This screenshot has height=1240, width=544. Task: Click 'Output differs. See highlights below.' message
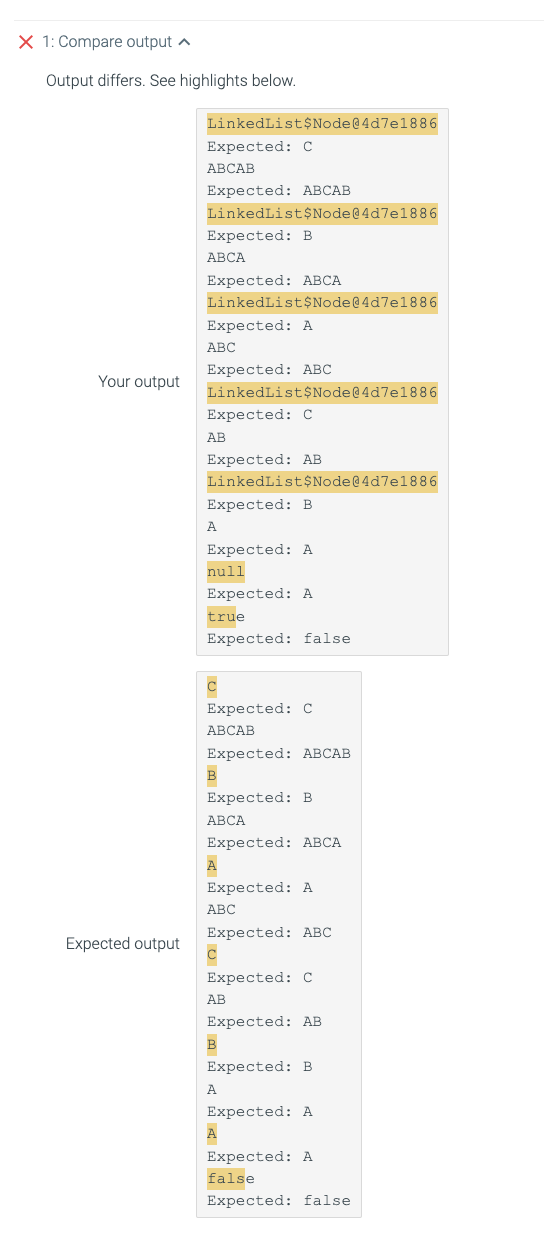click(x=171, y=80)
